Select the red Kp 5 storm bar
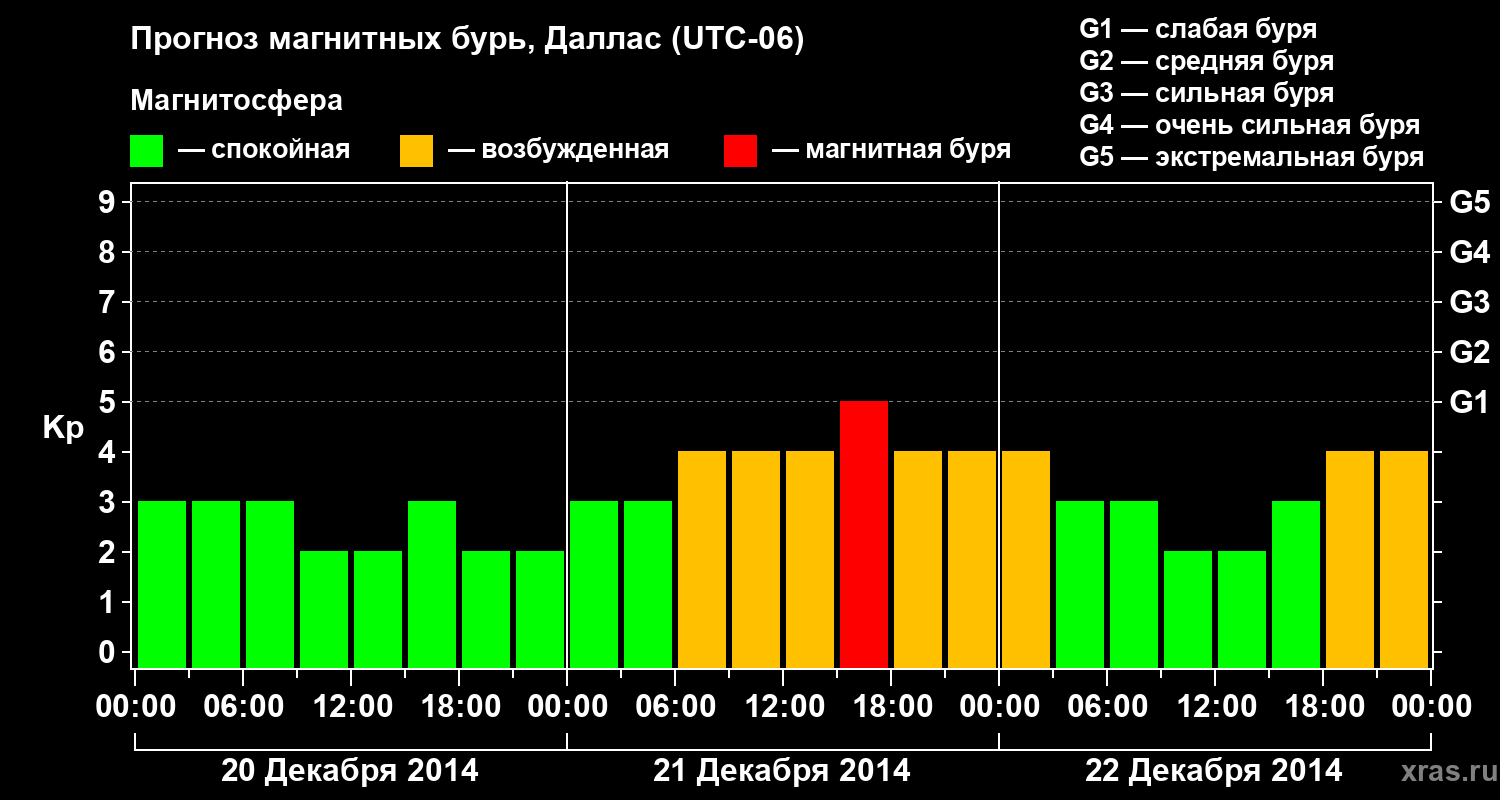Screen dimensions: 1500x800 tap(864, 534)
